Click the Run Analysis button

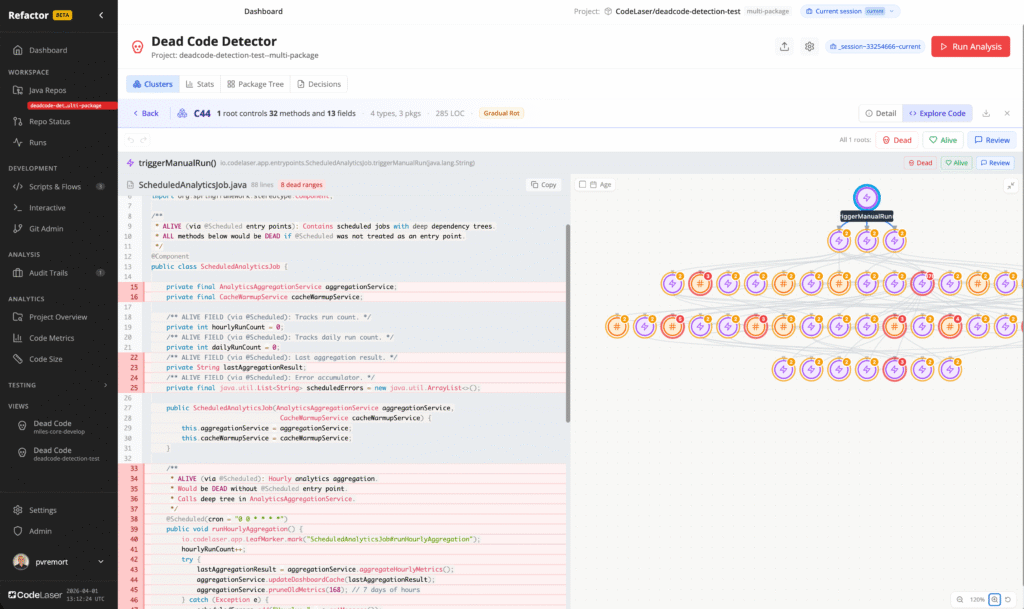pos(970,46)
